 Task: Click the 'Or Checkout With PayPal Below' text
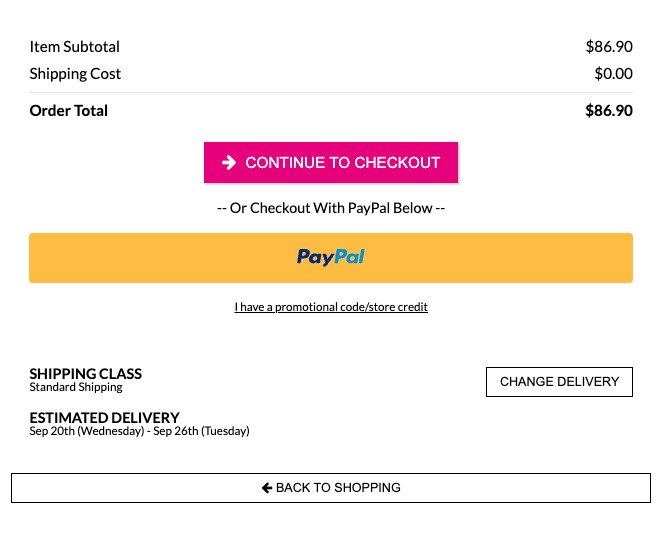point(331,208)
